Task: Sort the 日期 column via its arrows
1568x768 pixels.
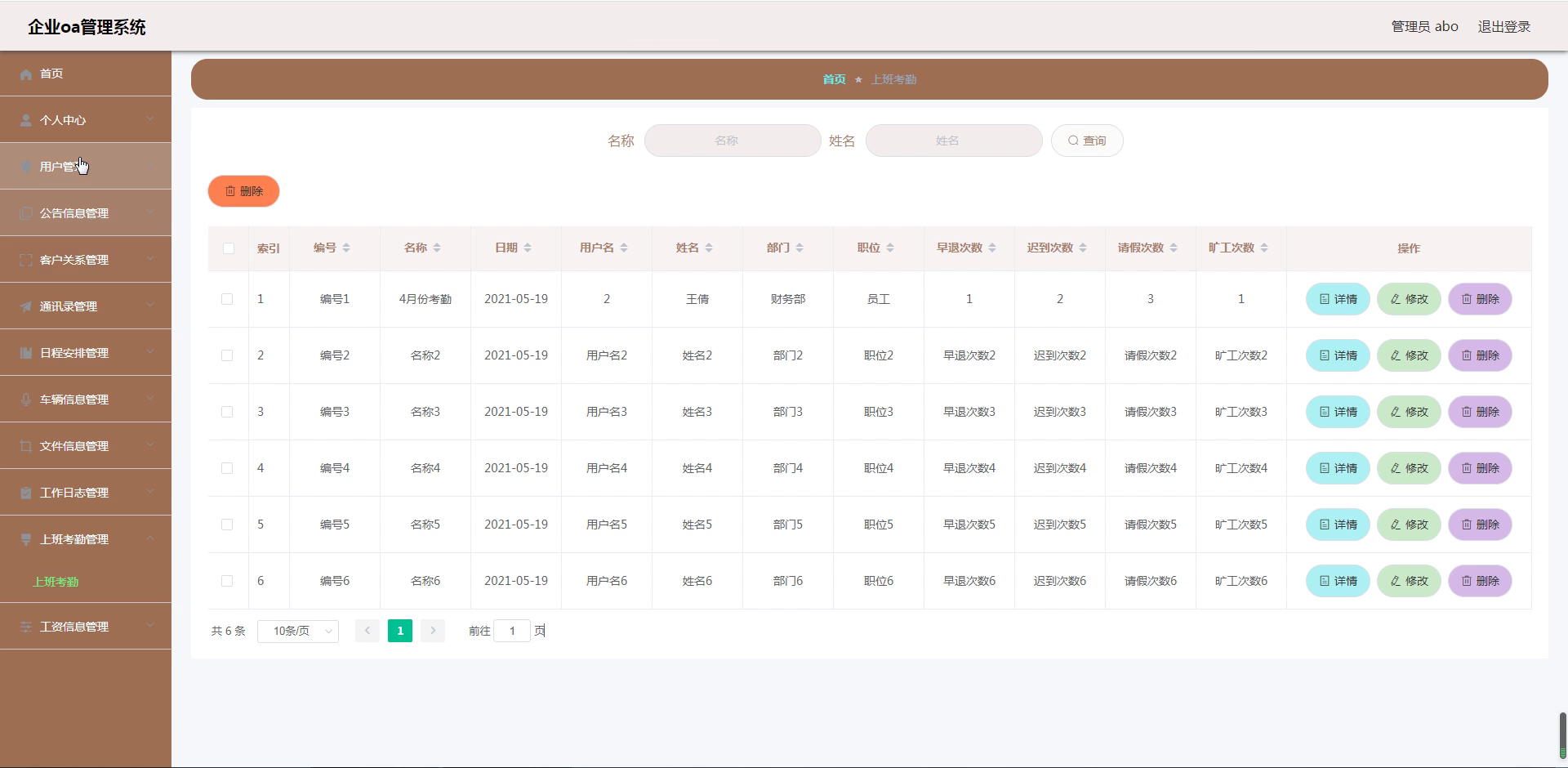Action: coord(528,248)
